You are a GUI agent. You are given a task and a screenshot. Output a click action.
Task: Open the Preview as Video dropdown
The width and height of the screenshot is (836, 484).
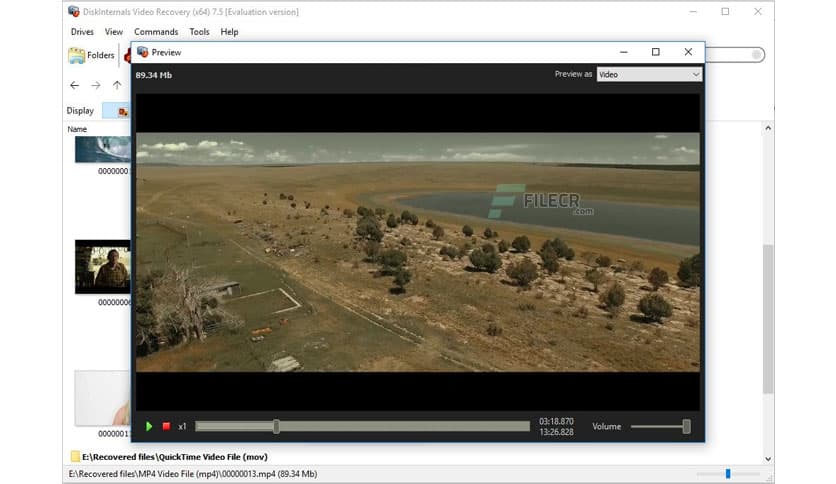[649, 75]
